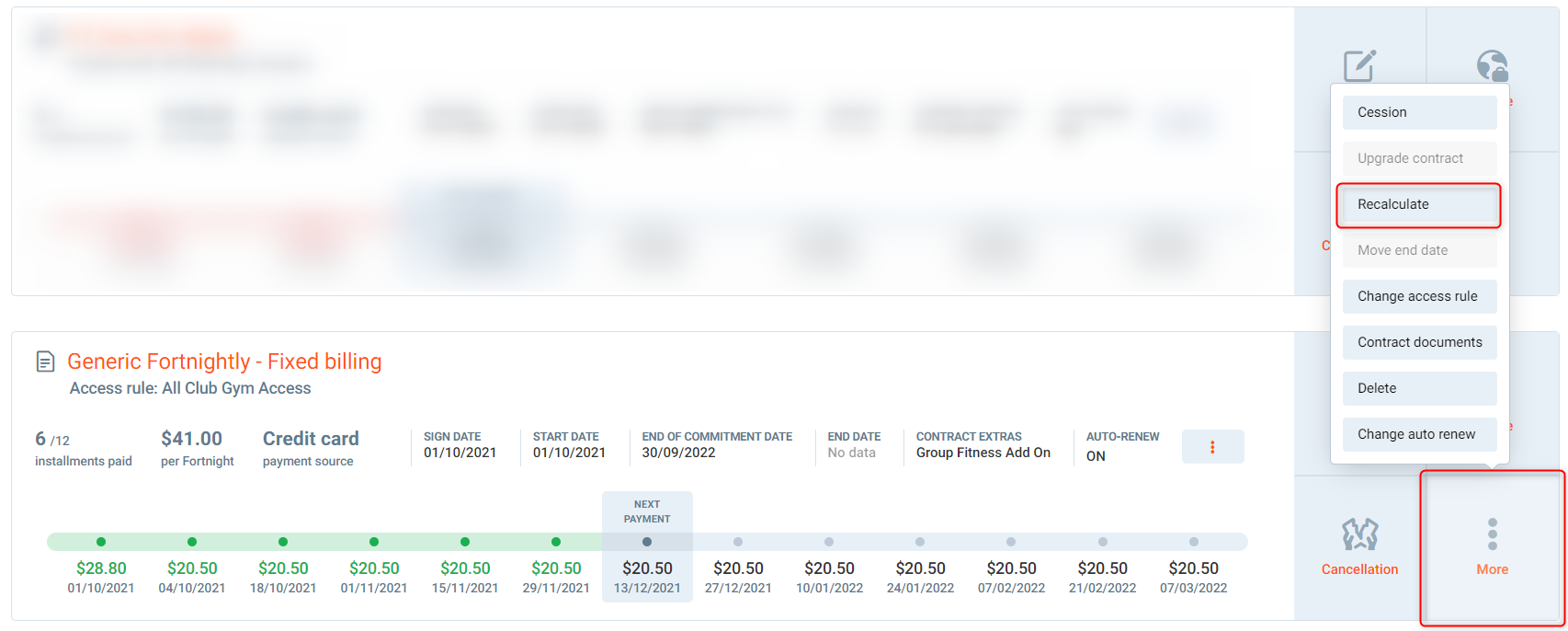The width and height of the screenshot is (1568, 631).
Task: Select Change access rule
Action: point(1419,296)
